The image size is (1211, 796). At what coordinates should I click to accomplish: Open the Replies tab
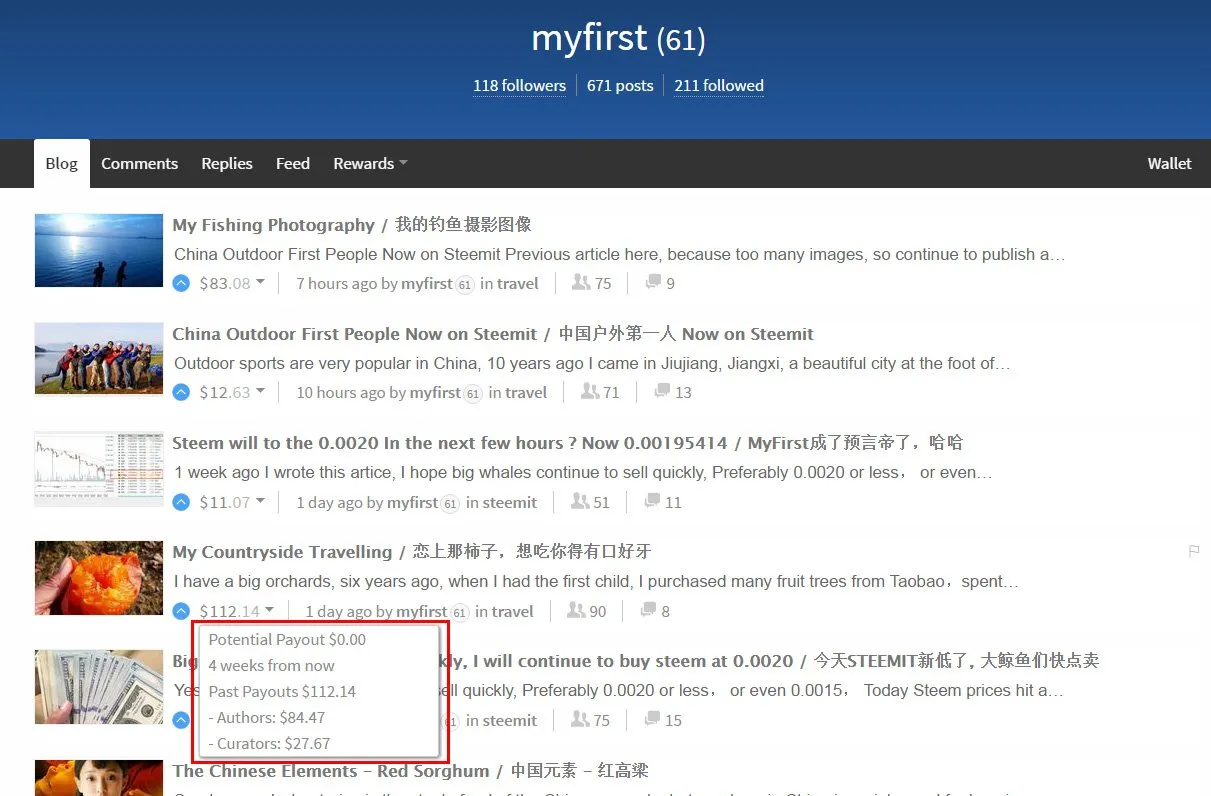click(x=227, y=163)
